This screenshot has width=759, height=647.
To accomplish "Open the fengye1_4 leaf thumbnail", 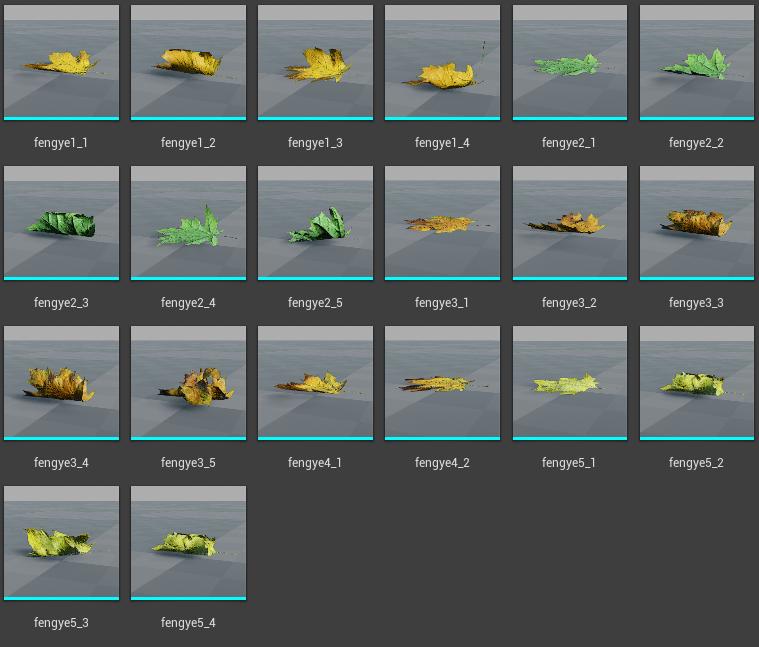I will click(x=442, y=62).
